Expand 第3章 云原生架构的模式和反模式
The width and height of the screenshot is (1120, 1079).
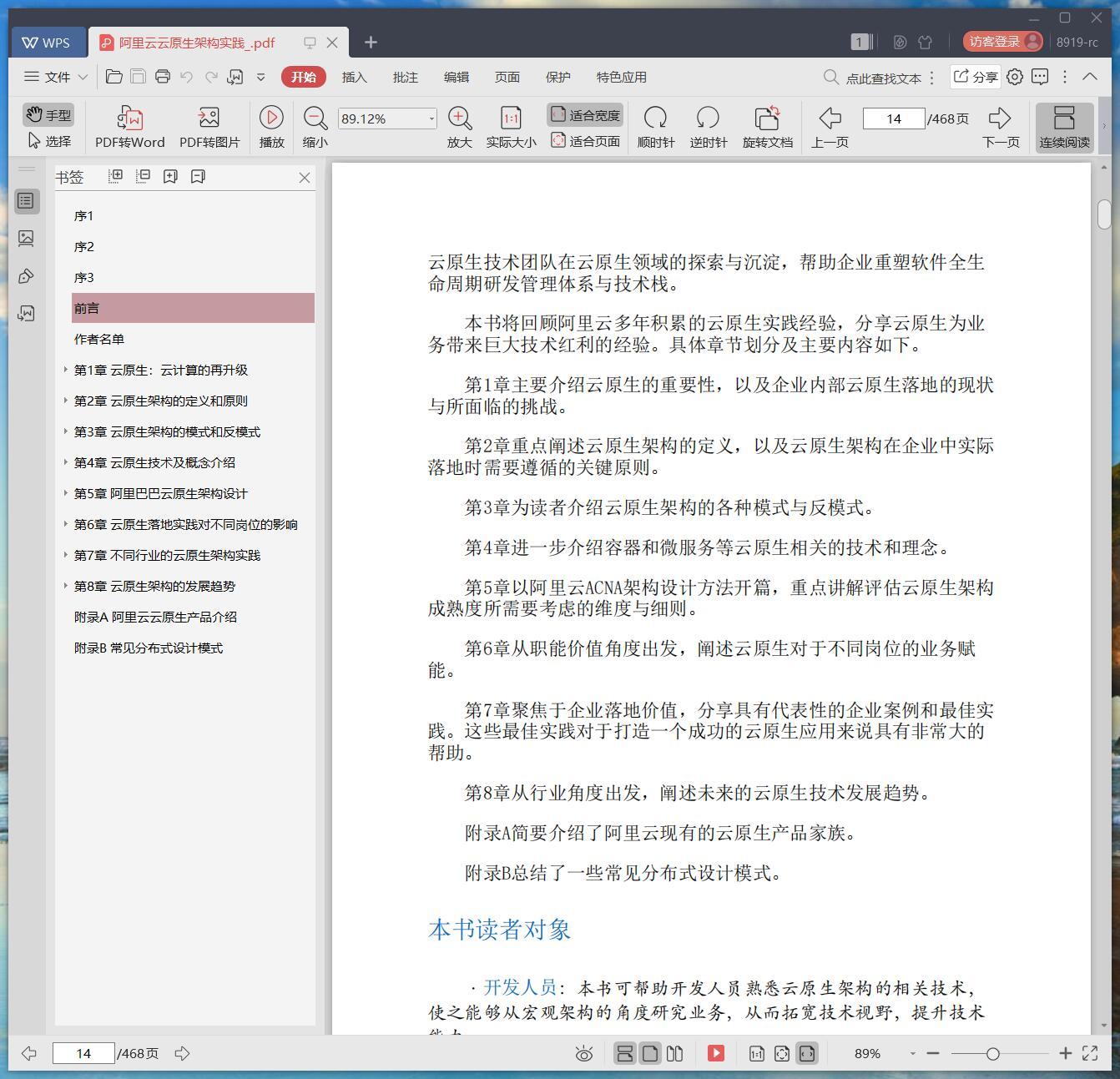[x=66, y=431]
